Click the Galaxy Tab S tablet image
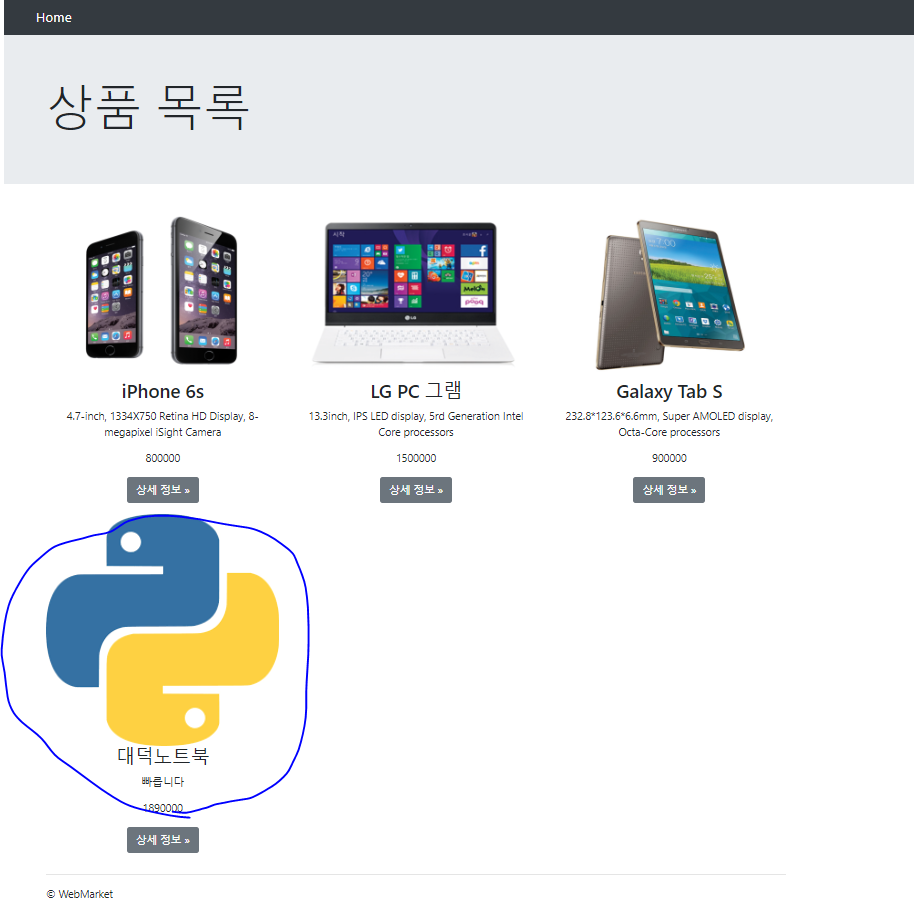The width and height of the screenshot is (914, 907). [x=670, y=294]
